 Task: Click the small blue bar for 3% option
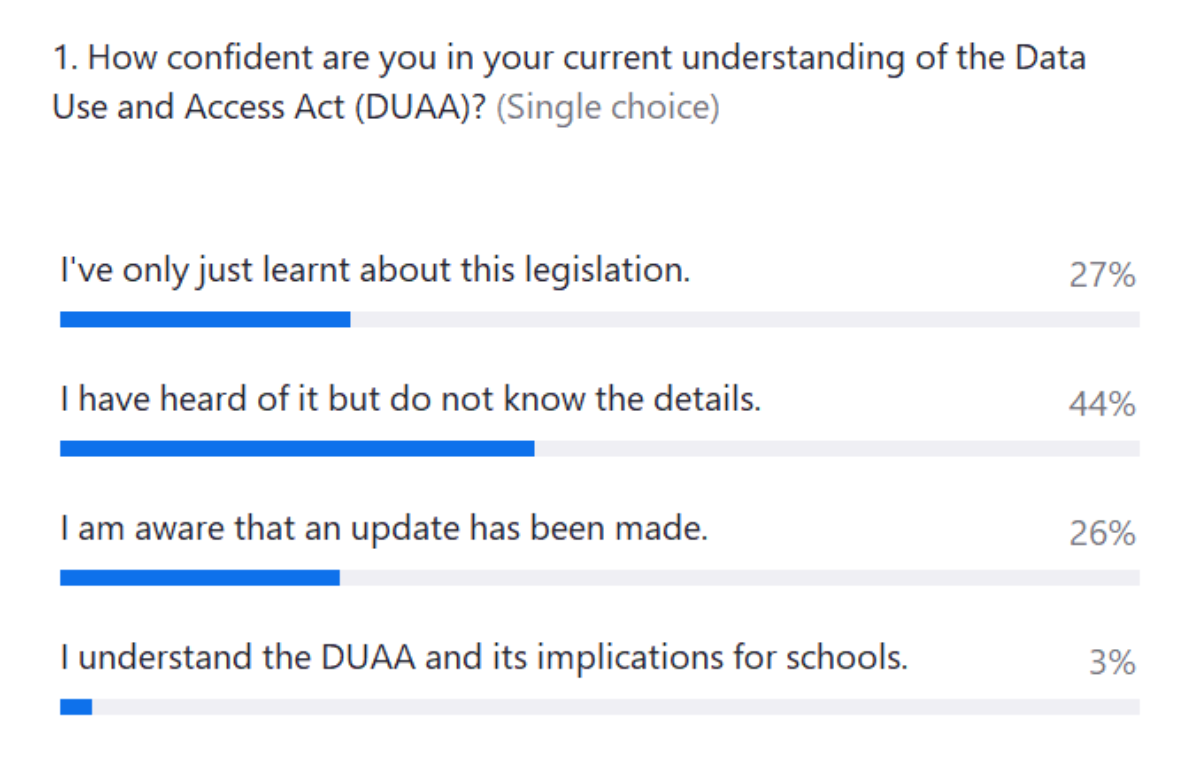[x=76, y=707]
